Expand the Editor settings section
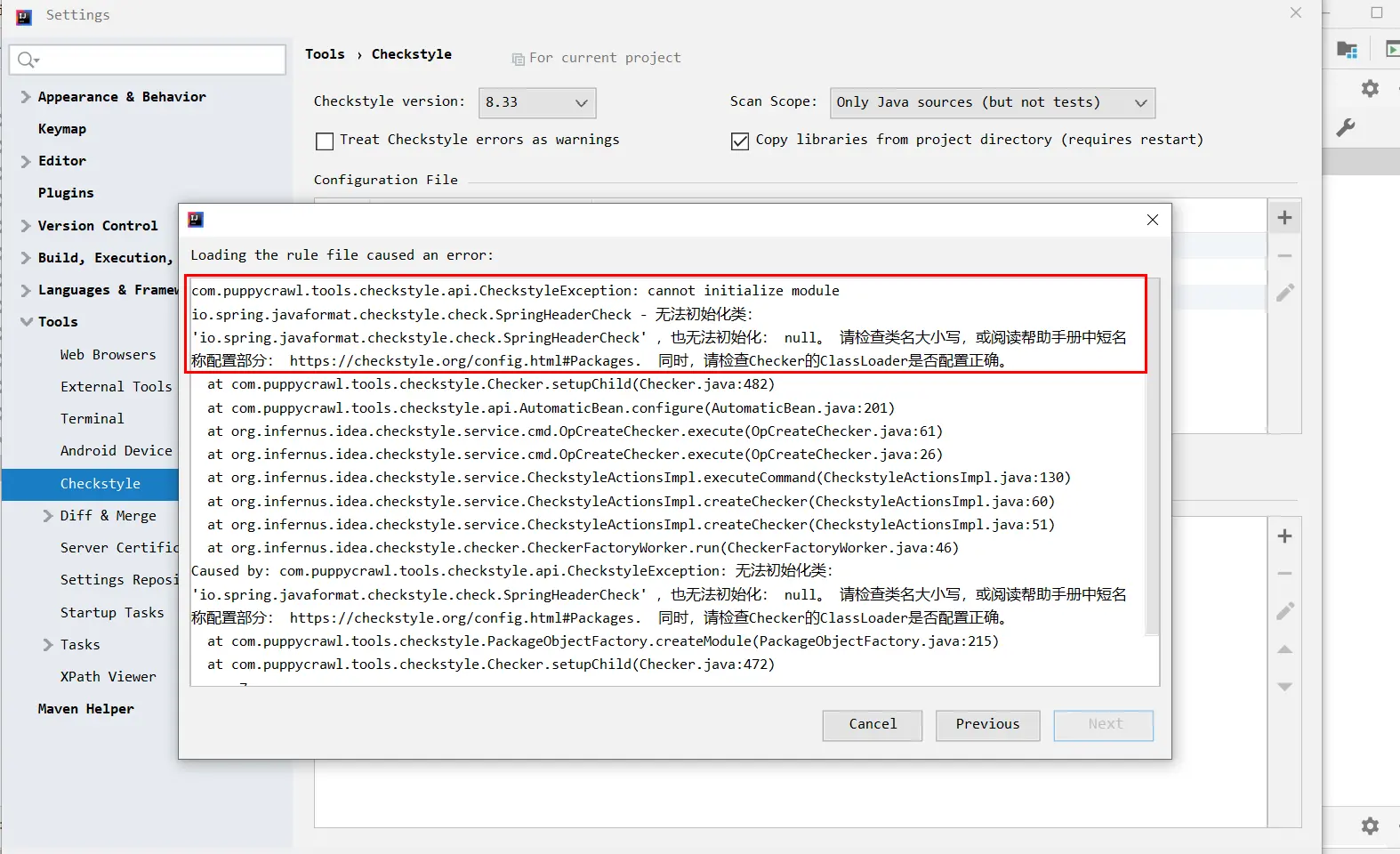1400x854 pixels. (26, 161)
